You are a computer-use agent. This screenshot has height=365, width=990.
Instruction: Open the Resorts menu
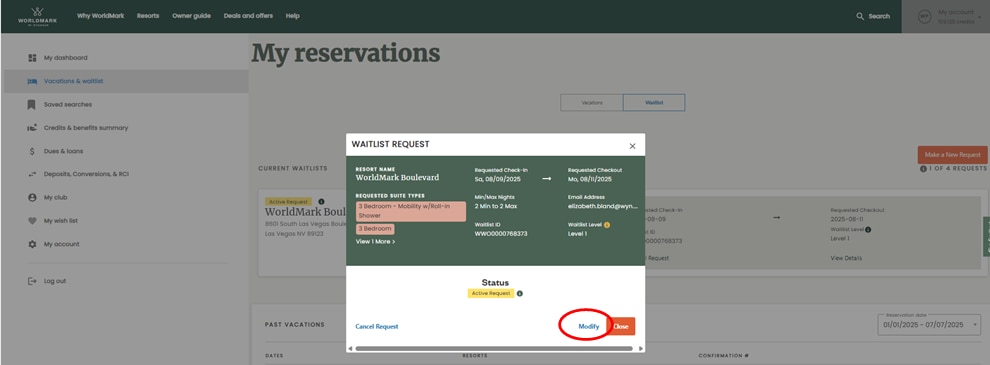148,16
